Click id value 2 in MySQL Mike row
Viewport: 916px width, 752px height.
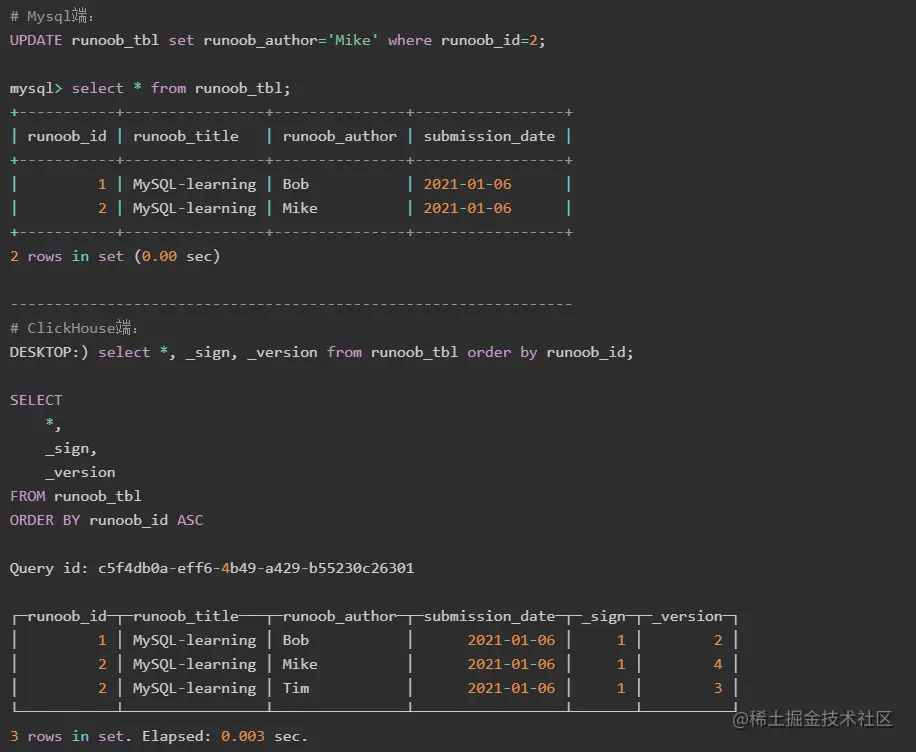point(102,208)
